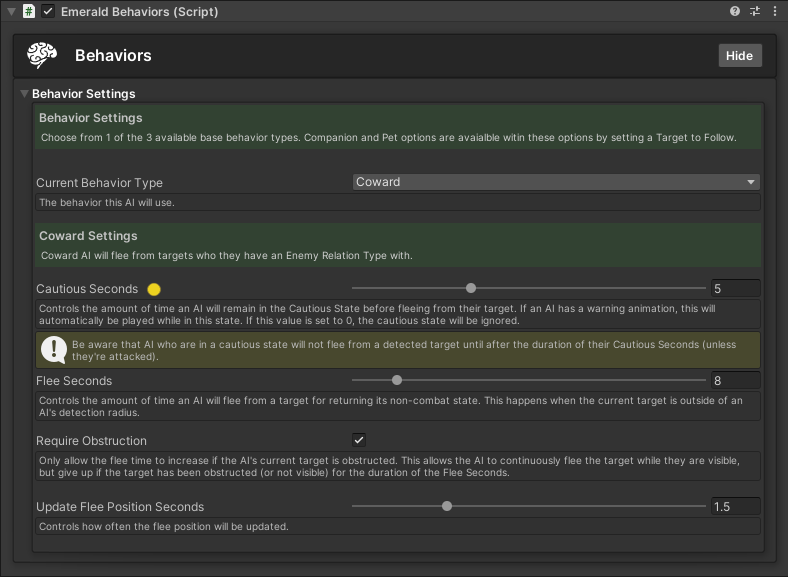Collapse the Emerald Behaviors component foldout arrow

(x=10, y=12)
